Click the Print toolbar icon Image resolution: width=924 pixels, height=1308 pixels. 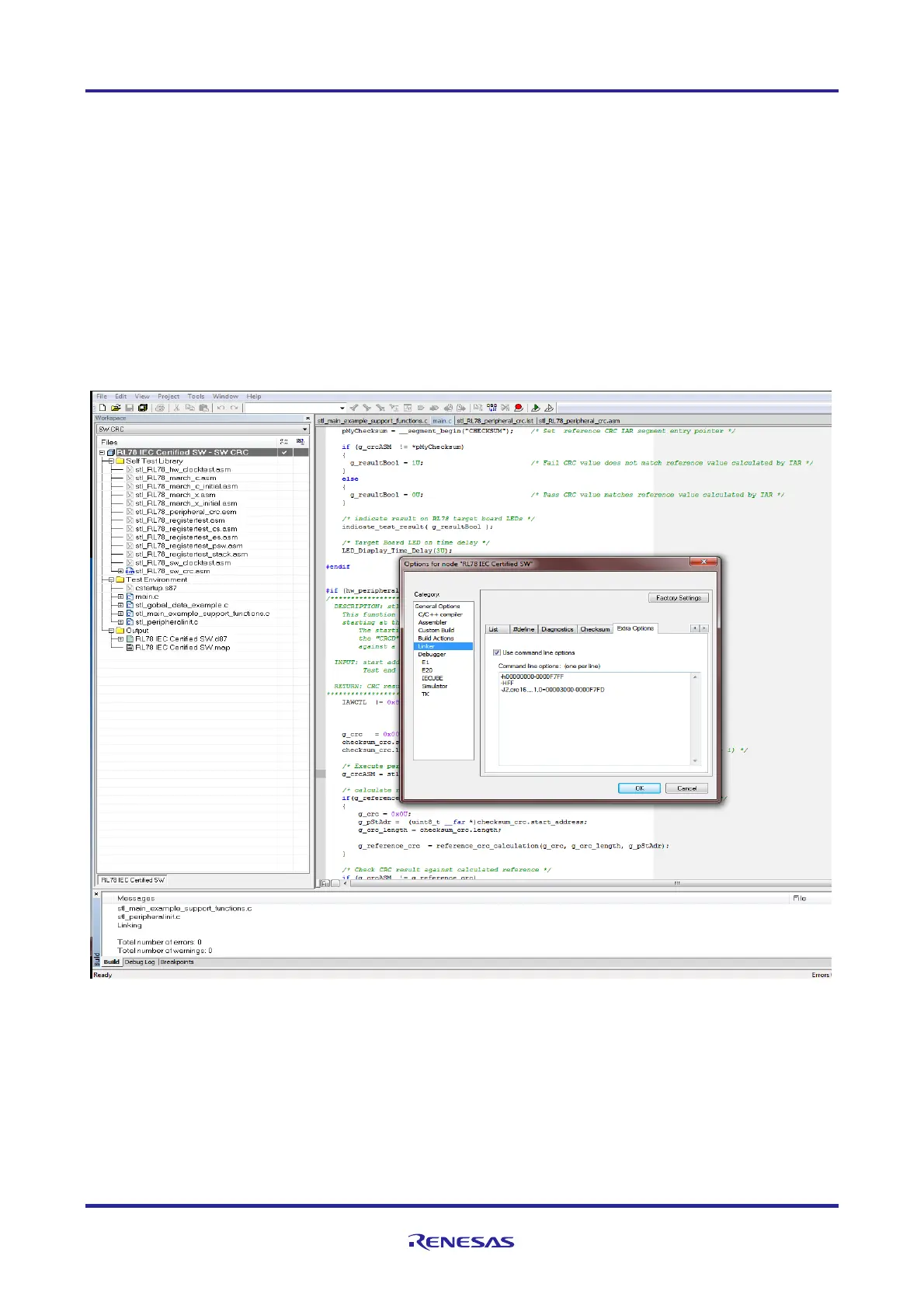160,408
